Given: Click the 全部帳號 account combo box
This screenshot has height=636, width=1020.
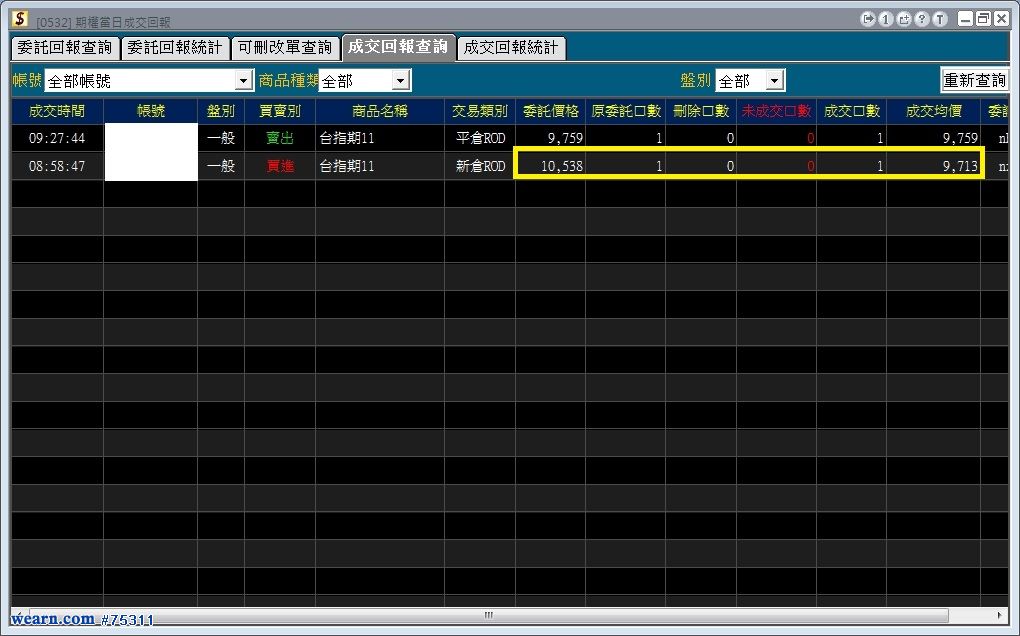Looking at the screenshot, I should click(x=148, y=81).
